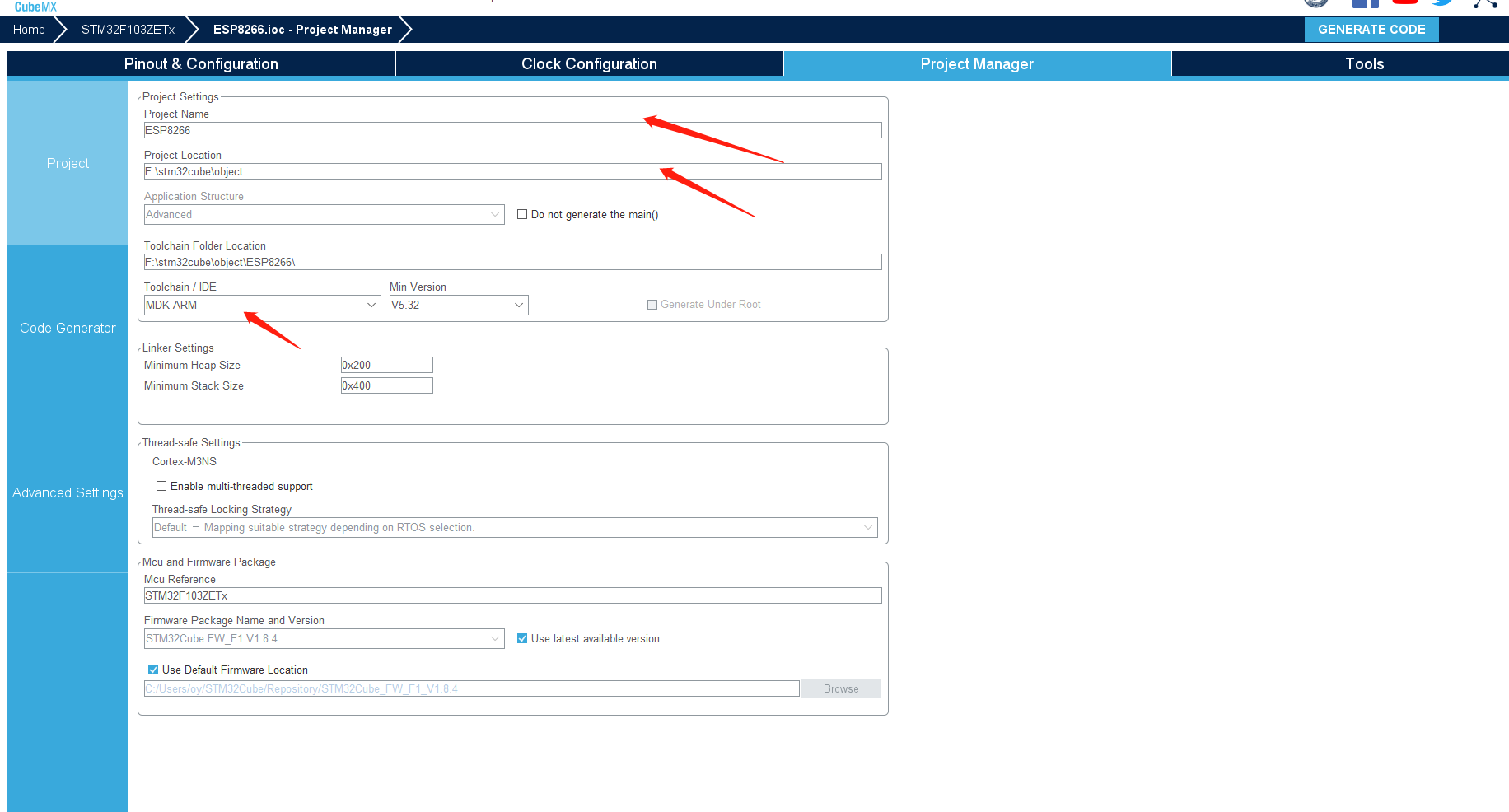Toggle Generate Under Root checkbox
This screenshot has height=812, width=1509.
[652, 305]
